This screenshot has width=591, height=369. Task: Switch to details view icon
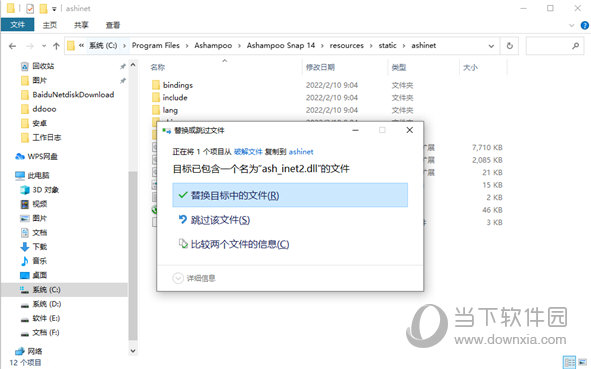[570, 362]
